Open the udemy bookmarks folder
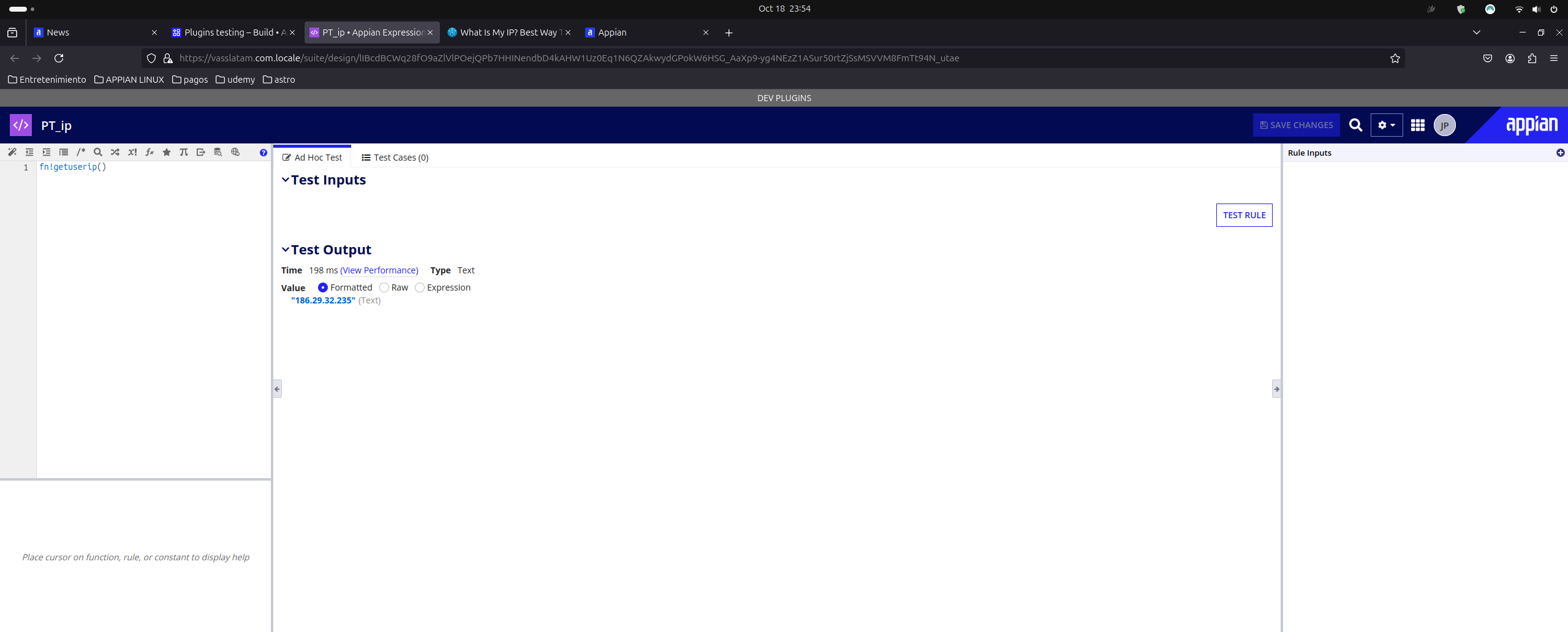 click(x=235, y=80)
